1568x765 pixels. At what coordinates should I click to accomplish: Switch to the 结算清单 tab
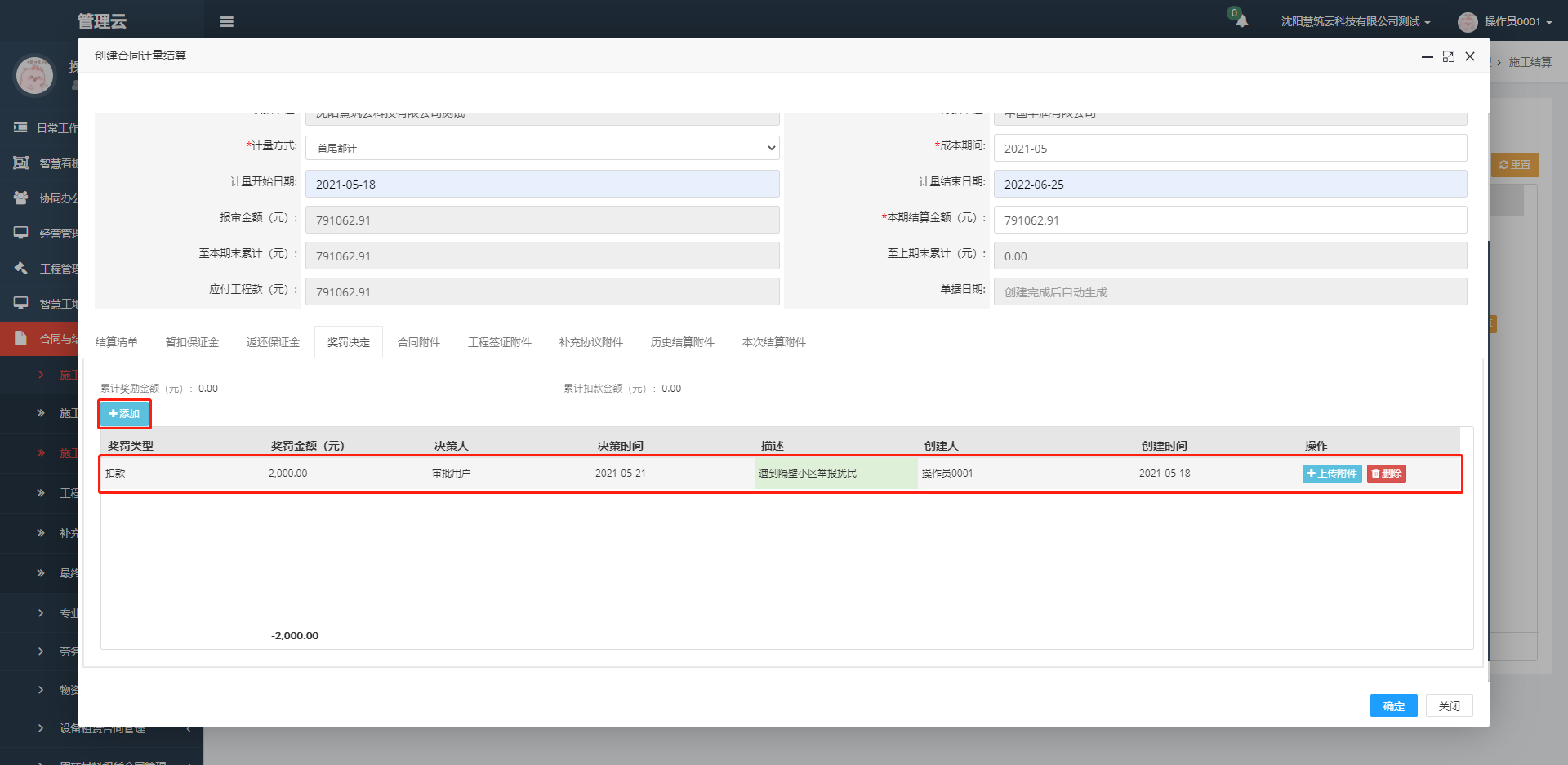(x=117, y=342)
